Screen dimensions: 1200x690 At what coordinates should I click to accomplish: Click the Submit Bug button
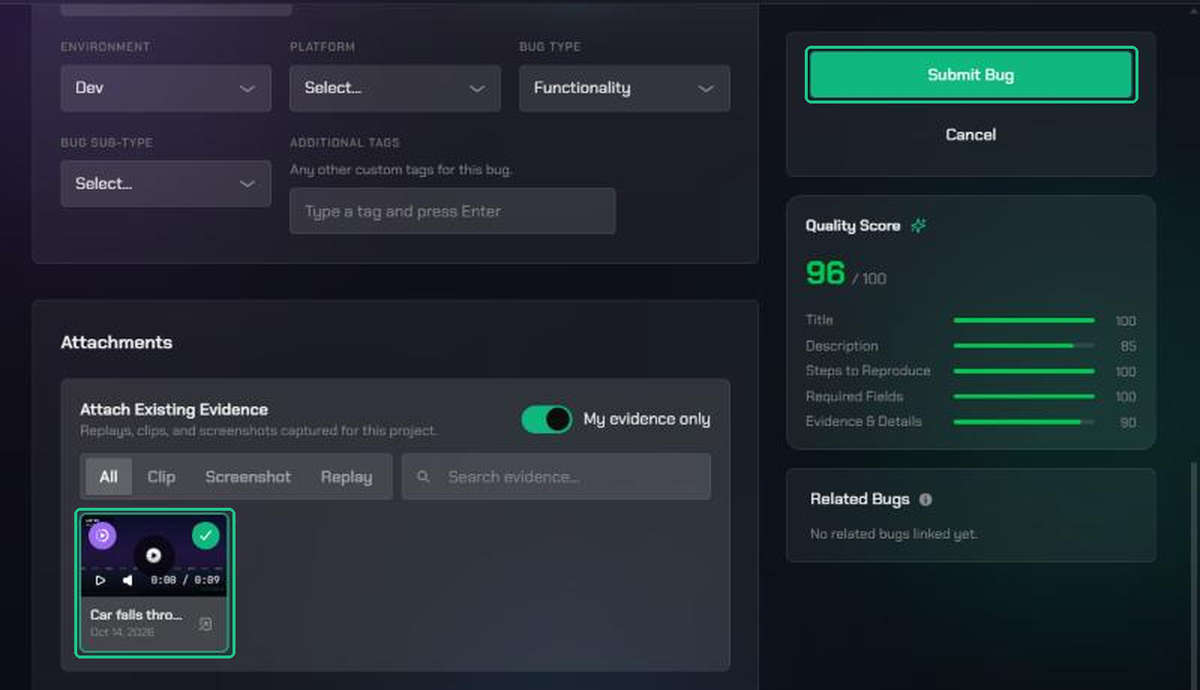(970, 75)
